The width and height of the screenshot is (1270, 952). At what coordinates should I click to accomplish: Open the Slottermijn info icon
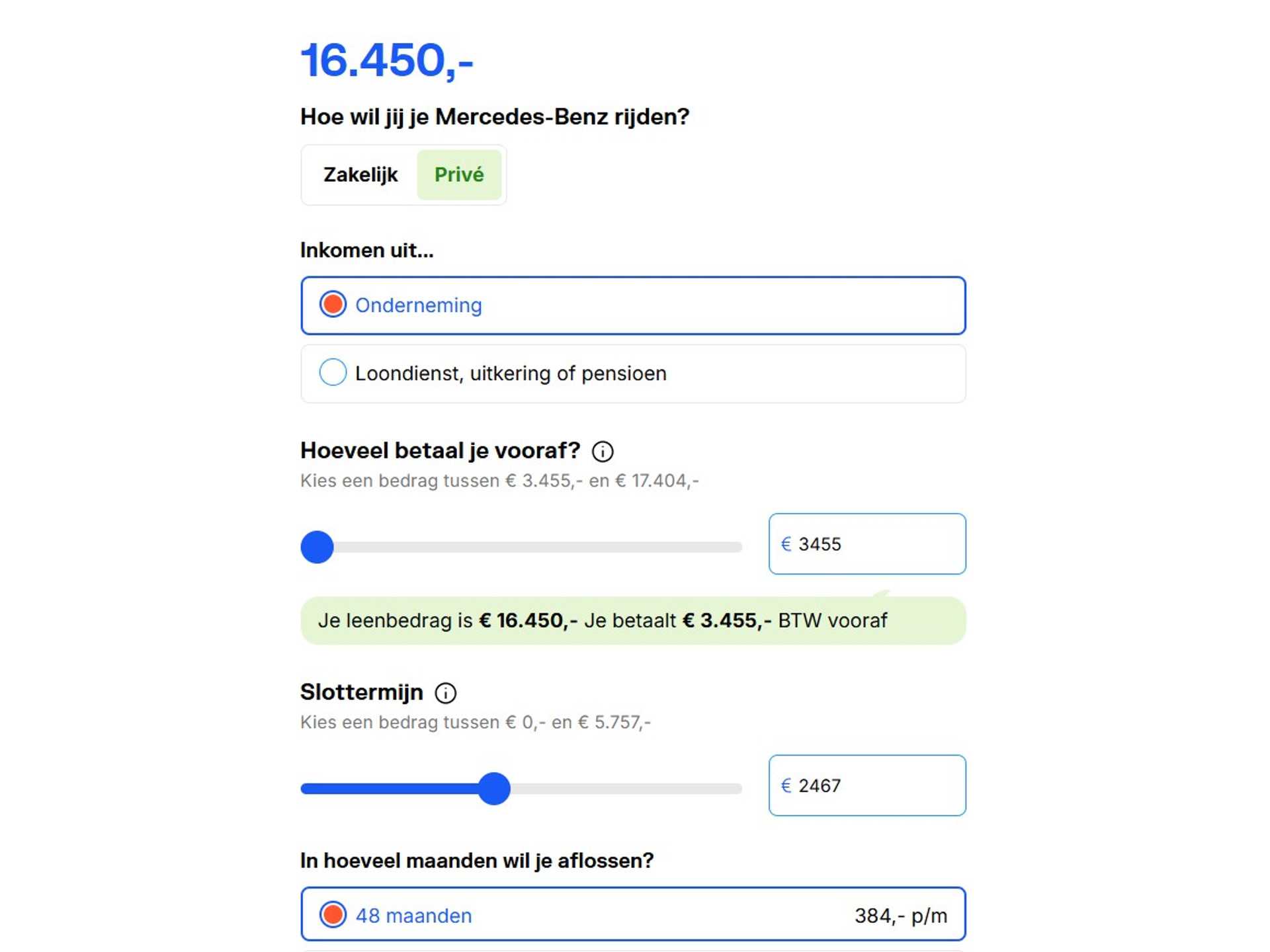tap(445, 693)
